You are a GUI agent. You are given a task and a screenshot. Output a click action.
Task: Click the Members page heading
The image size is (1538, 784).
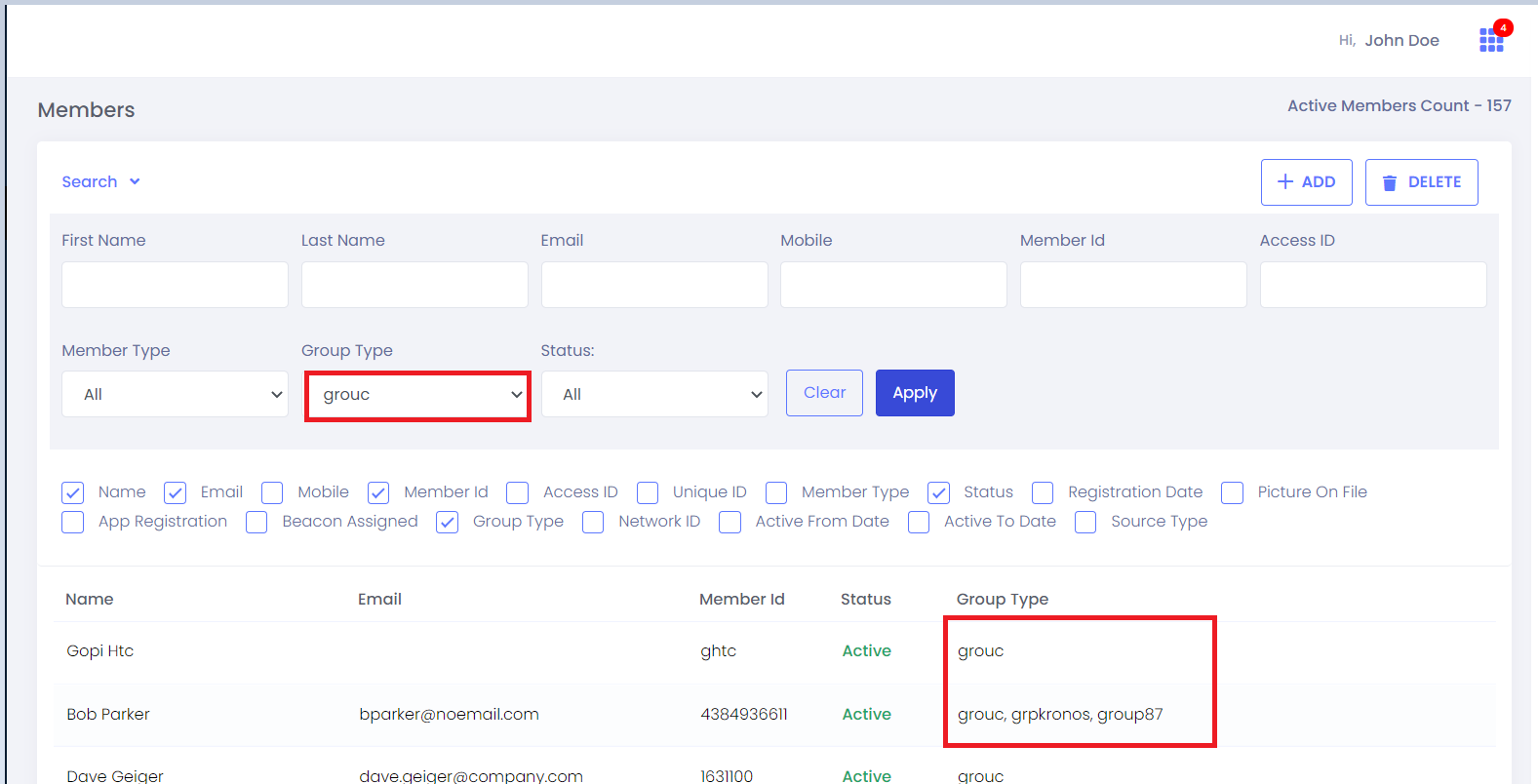[87, 110]
